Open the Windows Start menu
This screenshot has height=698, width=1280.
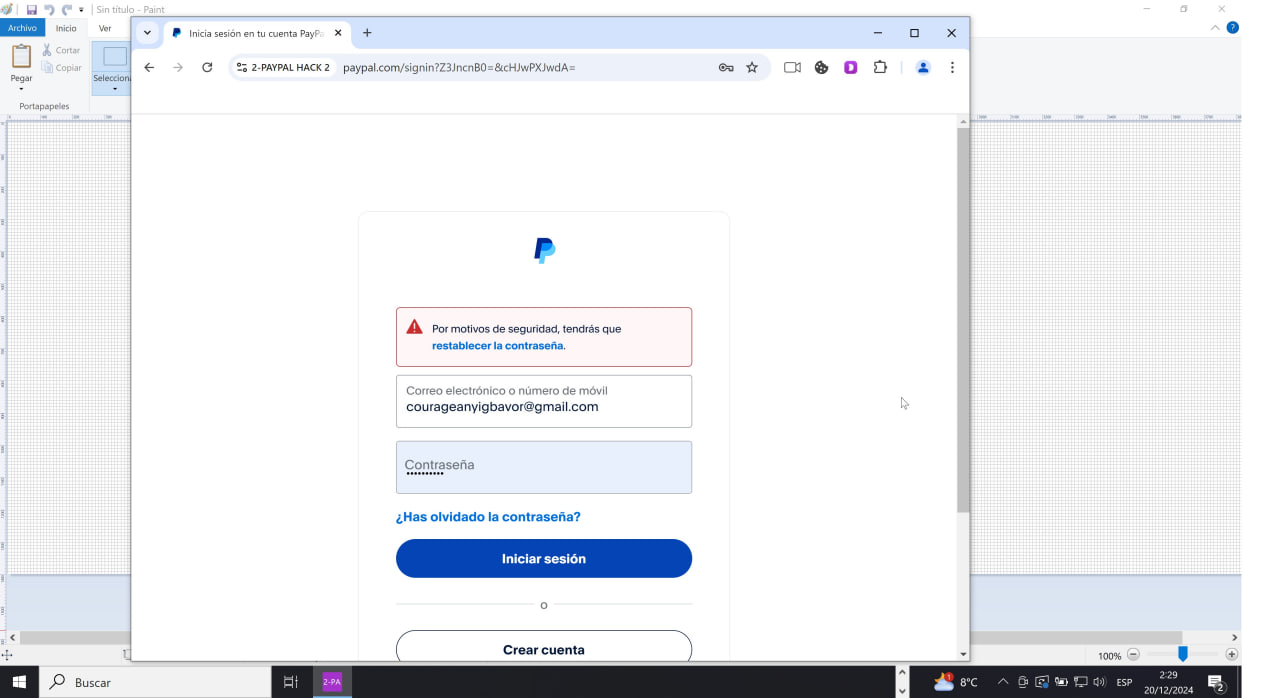(19, 682)
